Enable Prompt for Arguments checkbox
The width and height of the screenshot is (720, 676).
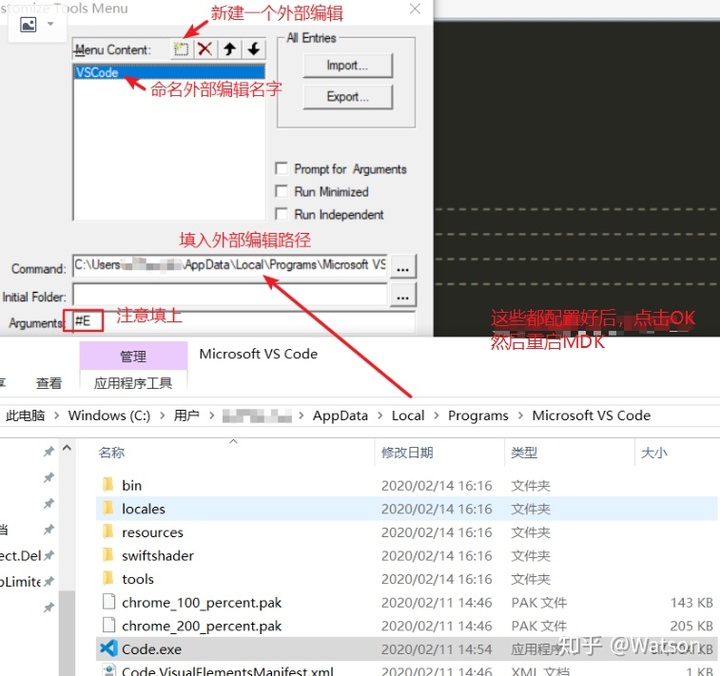tap(281, 168)
